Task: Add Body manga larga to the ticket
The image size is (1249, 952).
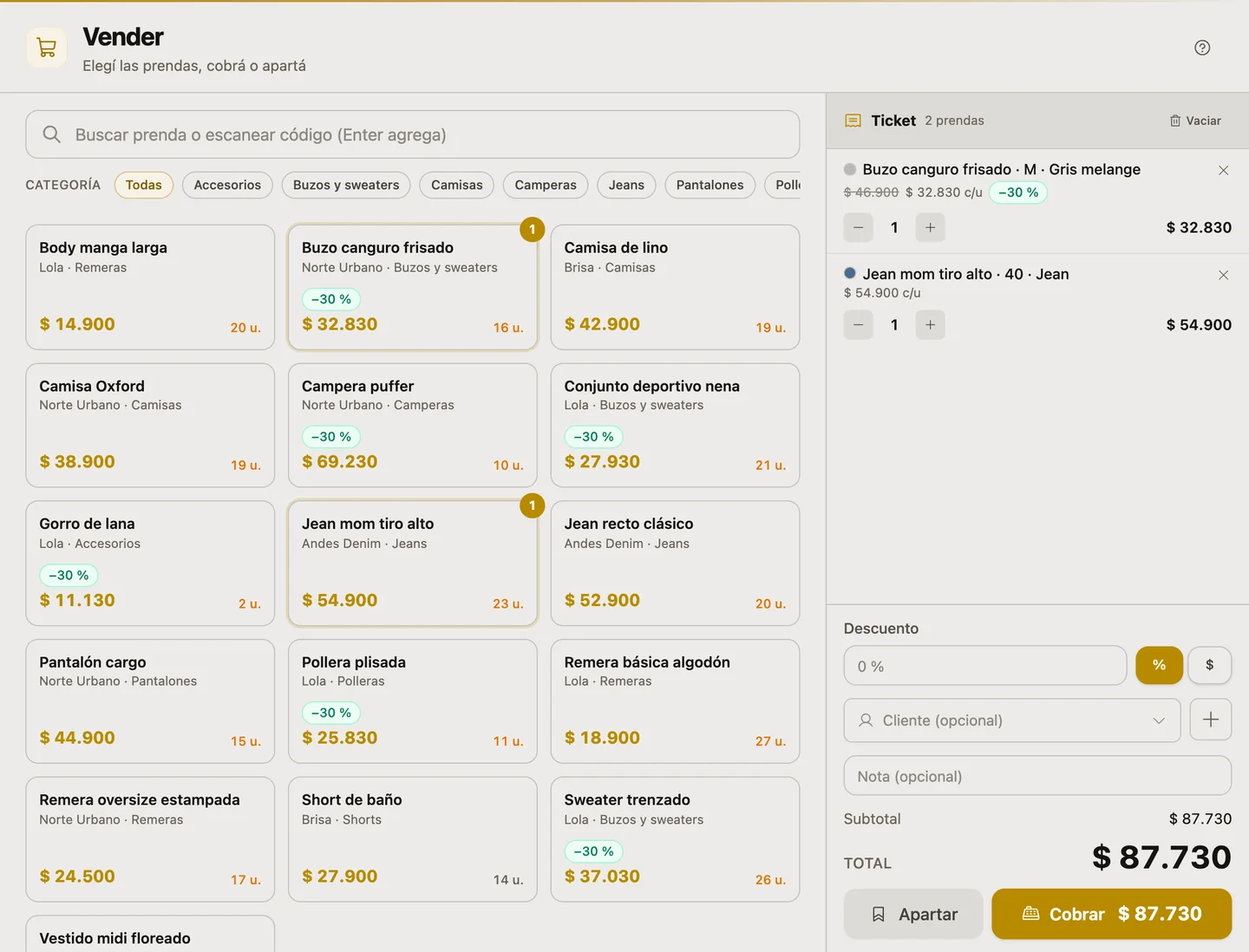Action: point(150,287)
